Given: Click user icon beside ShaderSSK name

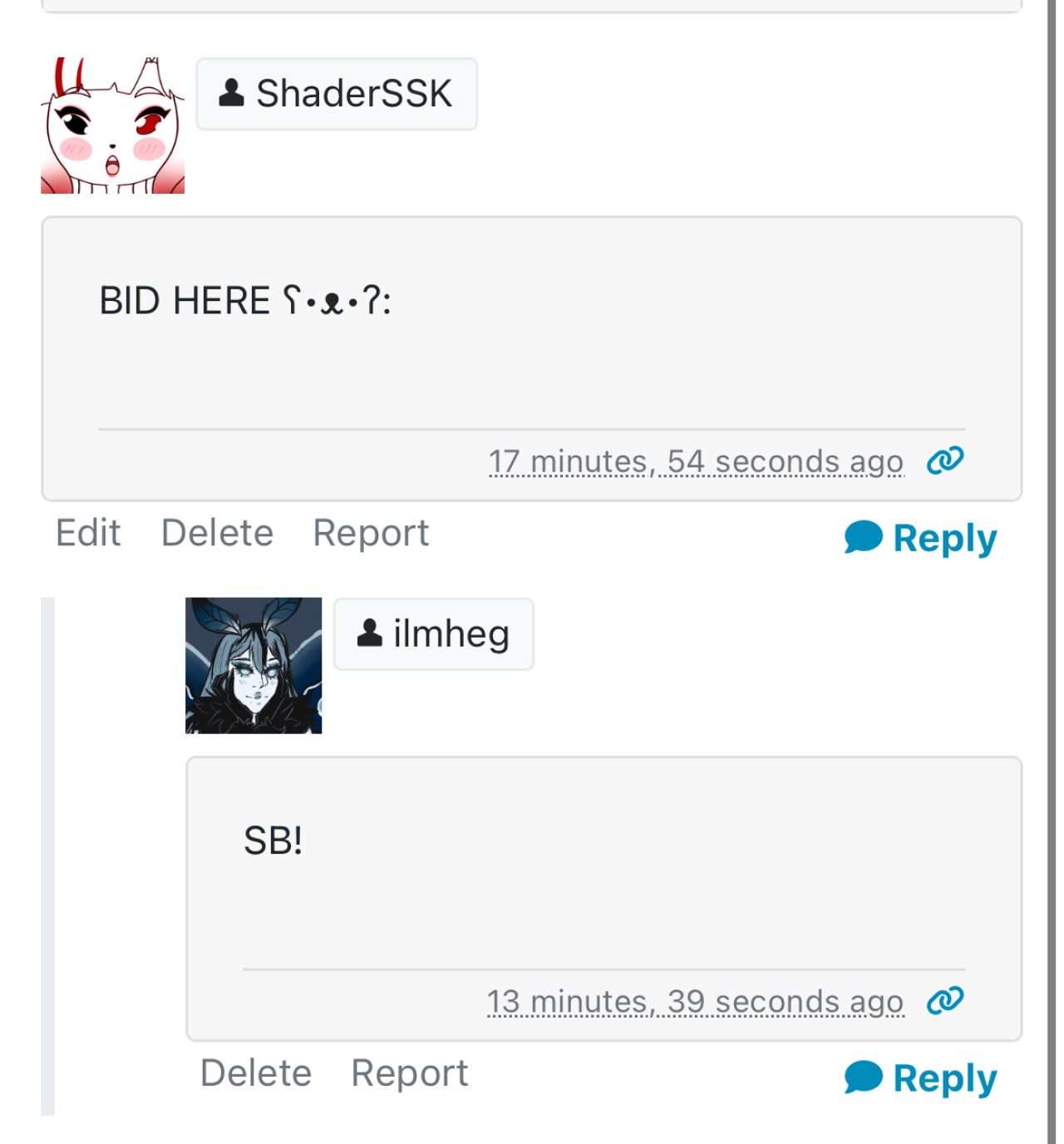Looking at the screenshot, I should [x=231, y=92].
